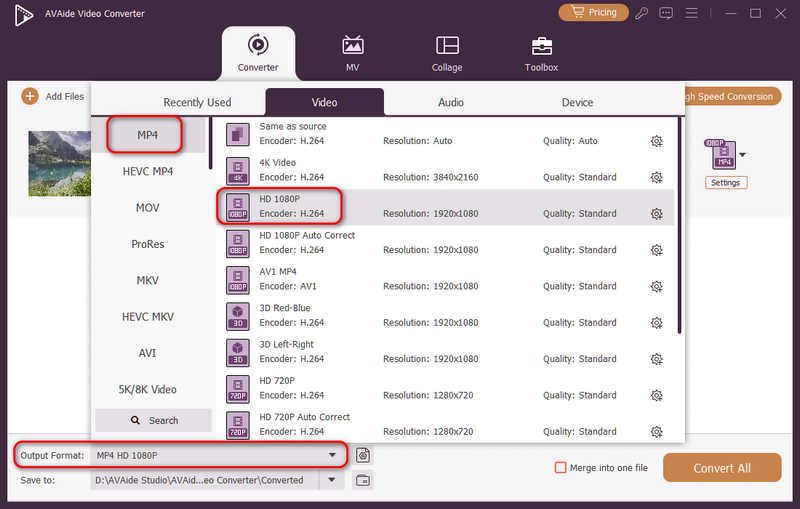Expand the Output Format dropdown
The height and width of the screenshot is (509, 800).
[x=332, y=455]
